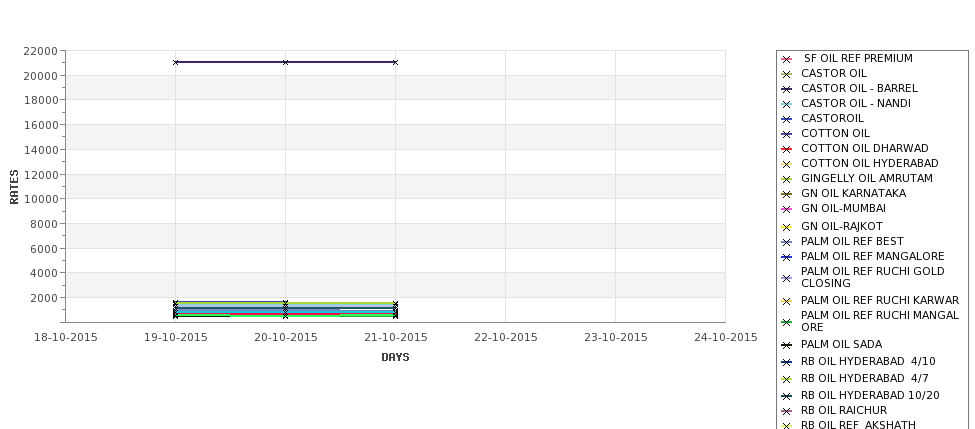Click PALM OIL SADA black legend marker
Screen dimensions: 975x429
786,345
